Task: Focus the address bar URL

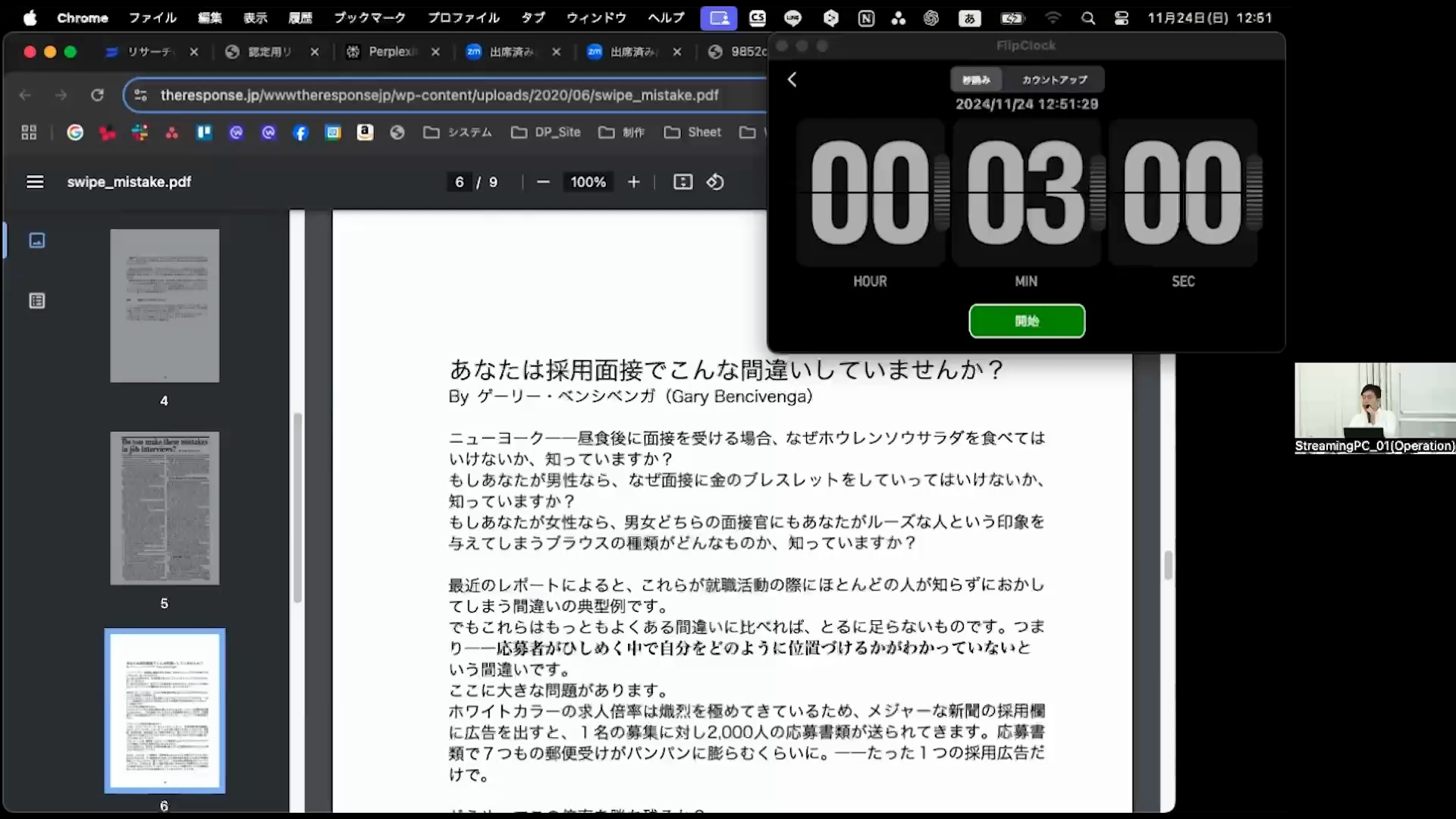Action: 440,95
